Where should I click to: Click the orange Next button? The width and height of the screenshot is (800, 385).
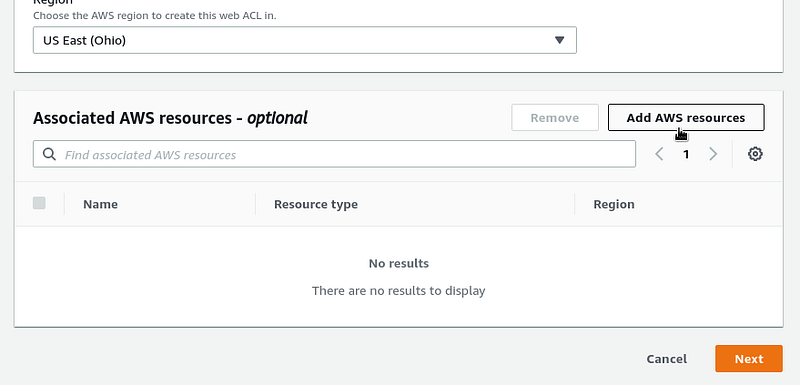pos(748,359)
